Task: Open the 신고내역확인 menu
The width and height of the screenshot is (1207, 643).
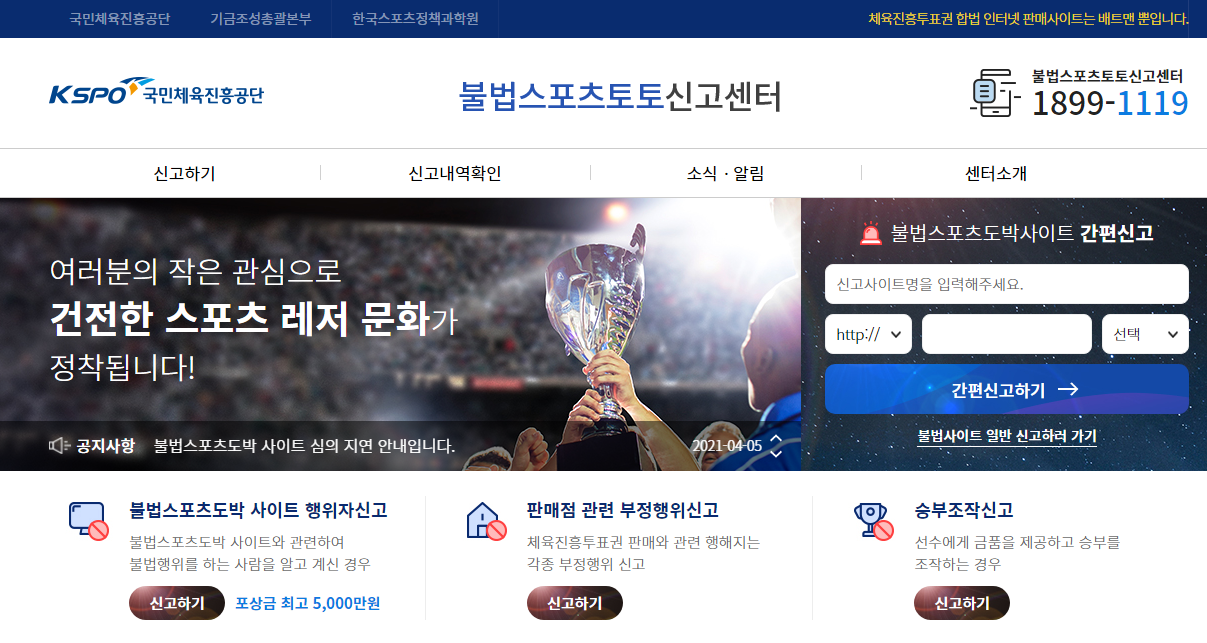Action: [455, 173]
